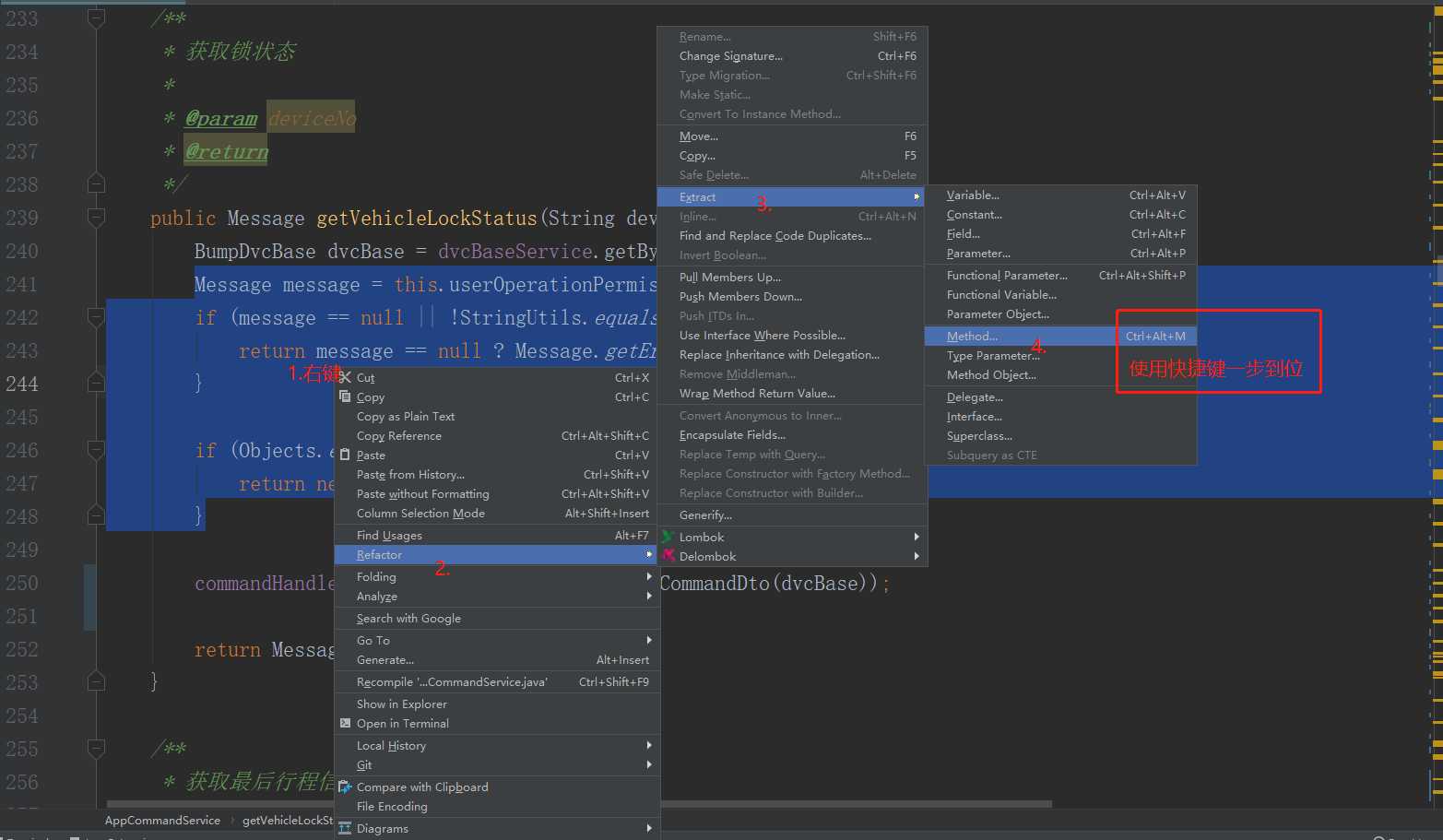Viewport: 1443px width, 840px height.
Task: Click the getVehicleLockStatus method name
Action: pyautogui.click(x=427, y=218)
